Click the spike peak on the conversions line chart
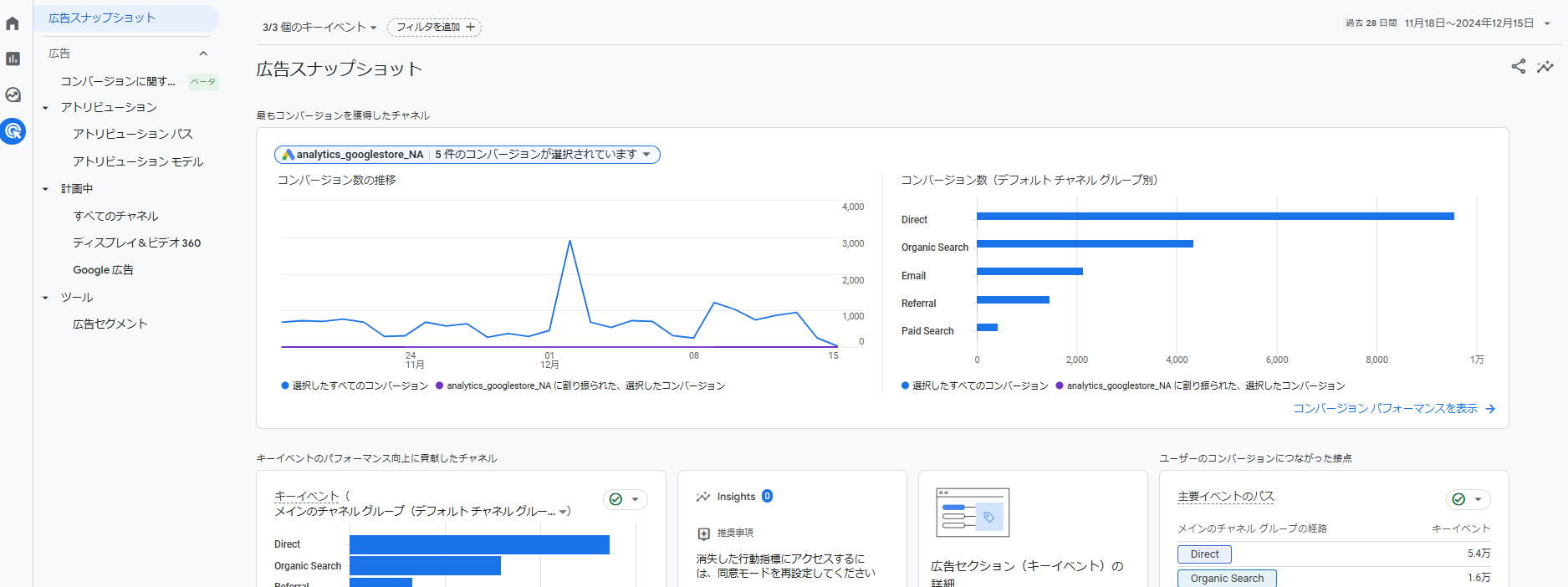This screenshot has width=1568, height=587. [570, 241]
